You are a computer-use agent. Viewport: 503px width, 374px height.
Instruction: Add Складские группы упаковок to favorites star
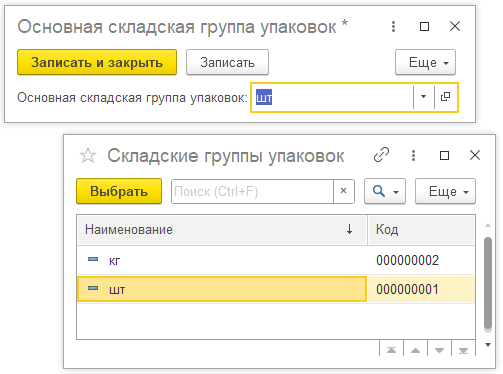tap(88, 156)
